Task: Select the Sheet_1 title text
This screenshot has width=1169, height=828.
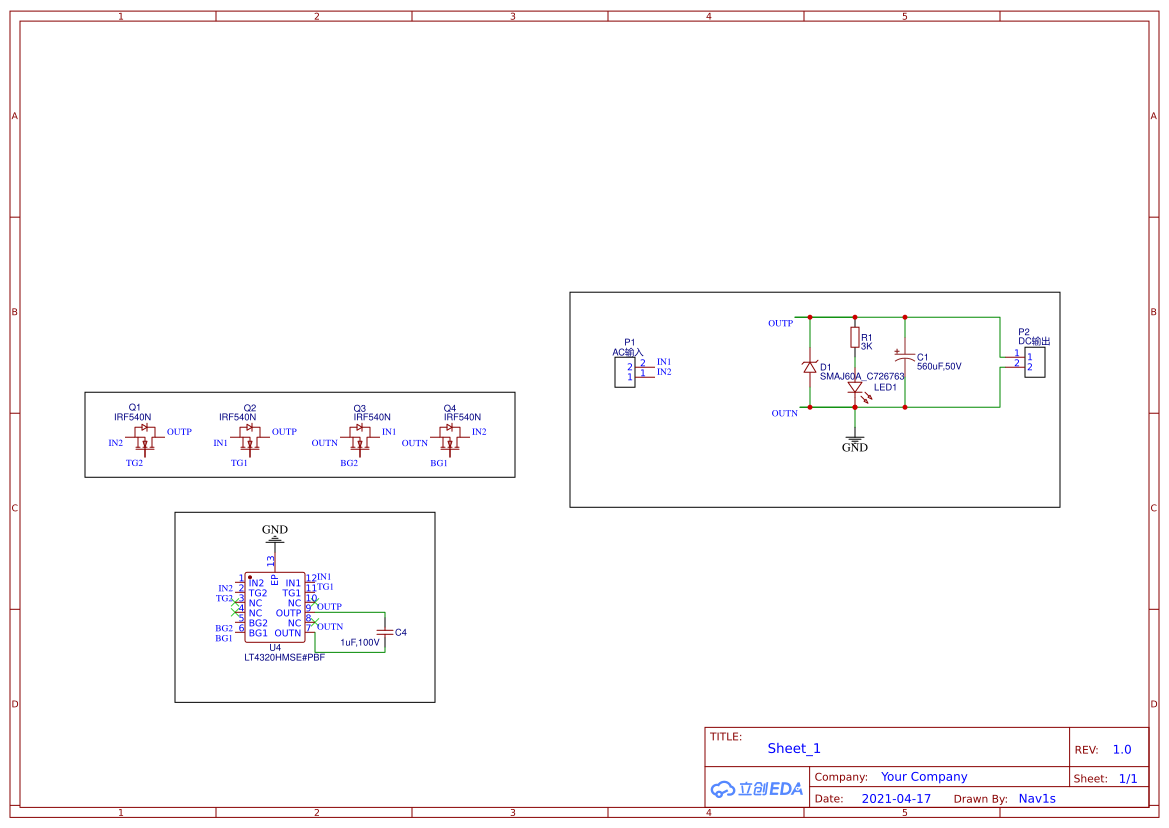Action: coord(794,748)
